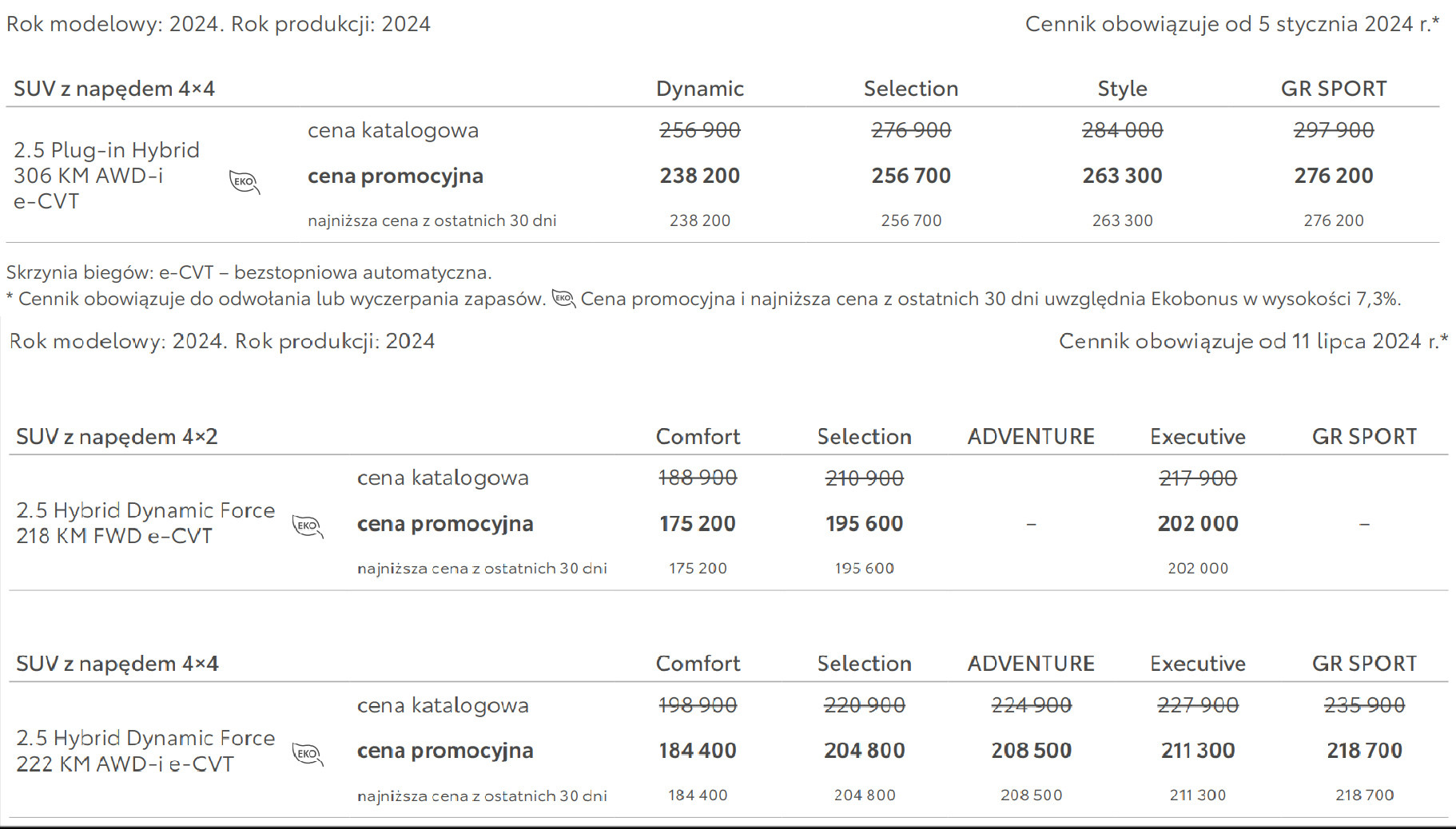
Task: Click the EKO icon next to 222 KM AWD-i
Action: pyautogui.click(x=308, y=754)
